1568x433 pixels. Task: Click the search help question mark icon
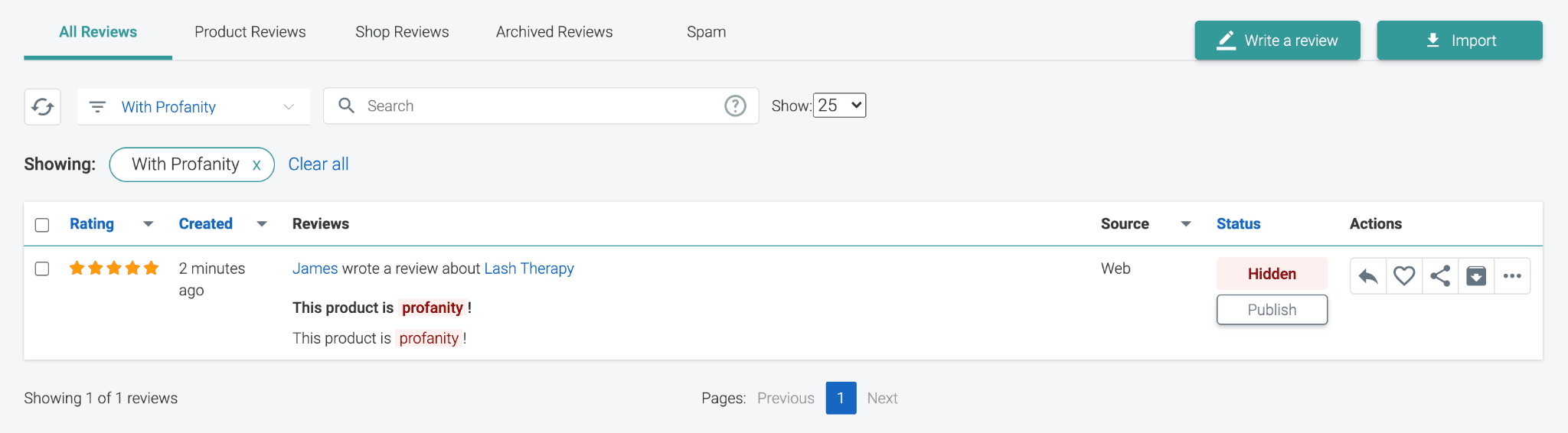pos(735,106)
